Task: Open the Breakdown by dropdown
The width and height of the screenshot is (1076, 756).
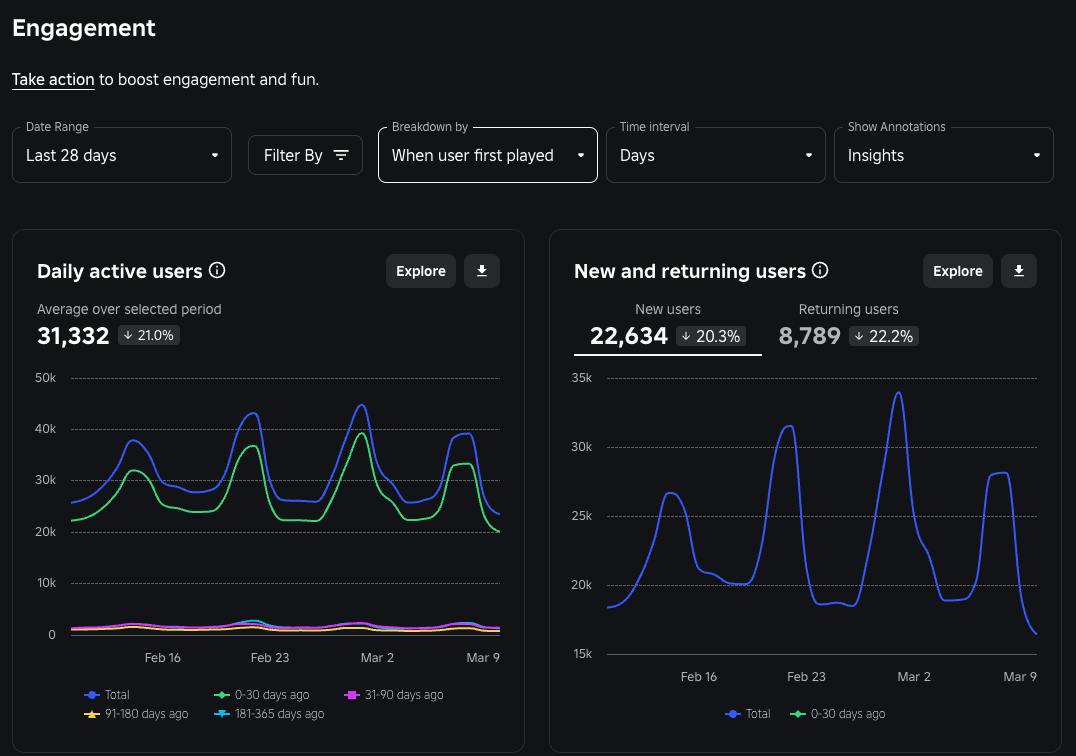Action: pyautogui.click(x=488, y=155)
